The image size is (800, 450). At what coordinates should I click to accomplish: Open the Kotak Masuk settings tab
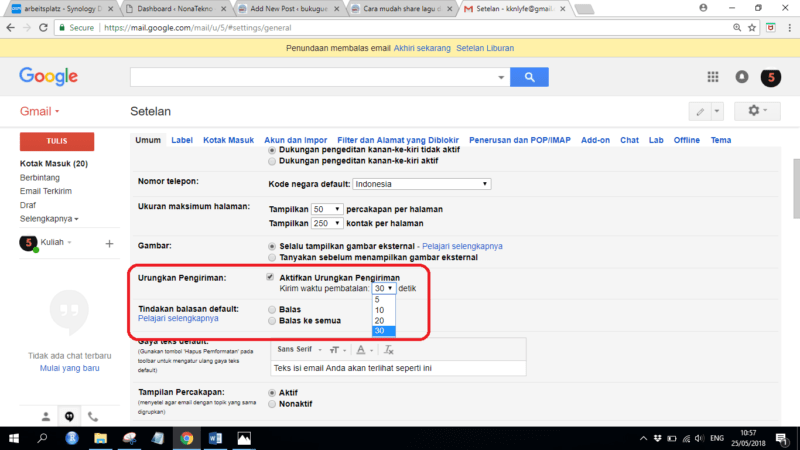click(228, 140)
